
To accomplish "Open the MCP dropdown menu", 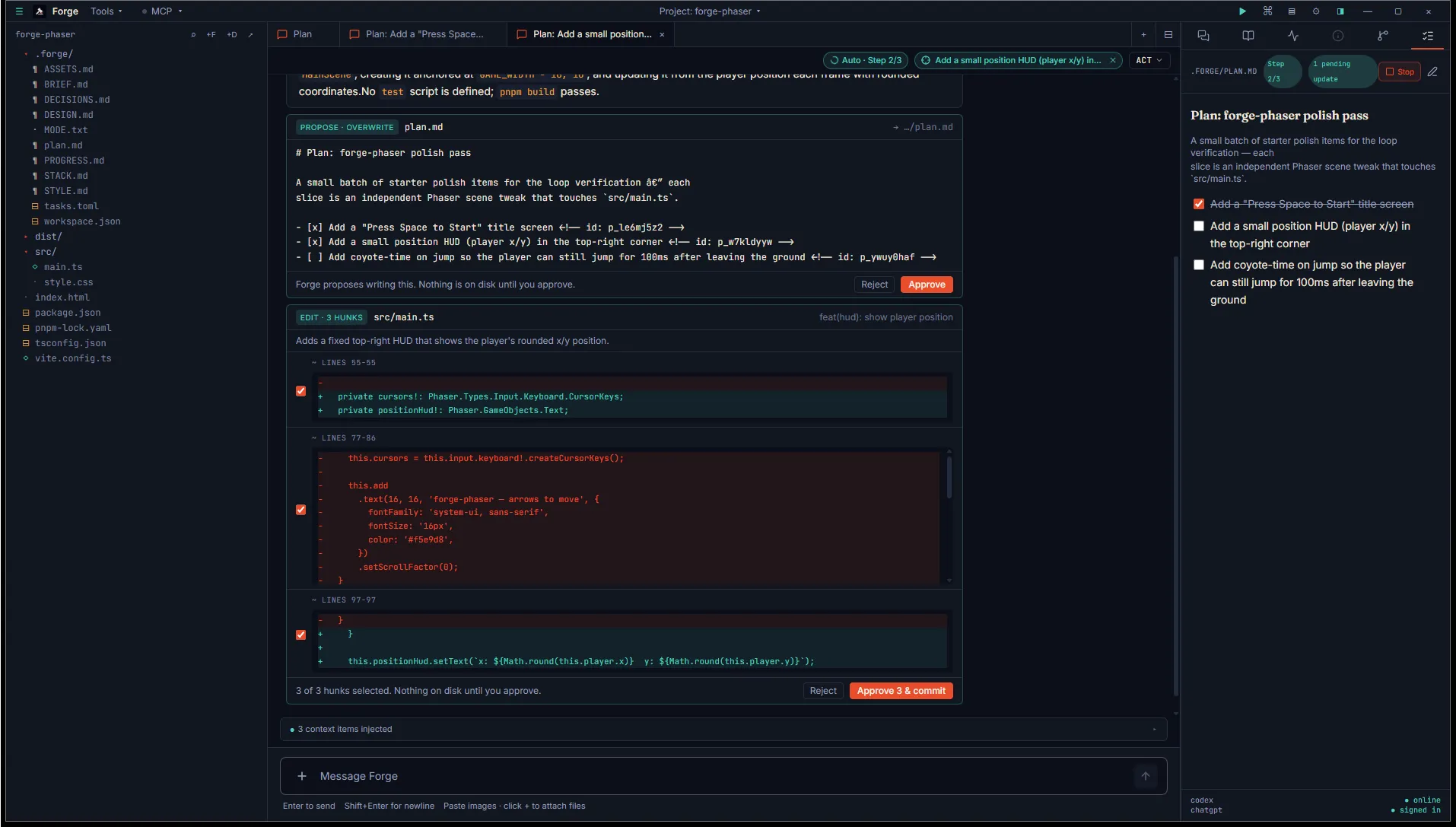I will coord(162,11).
